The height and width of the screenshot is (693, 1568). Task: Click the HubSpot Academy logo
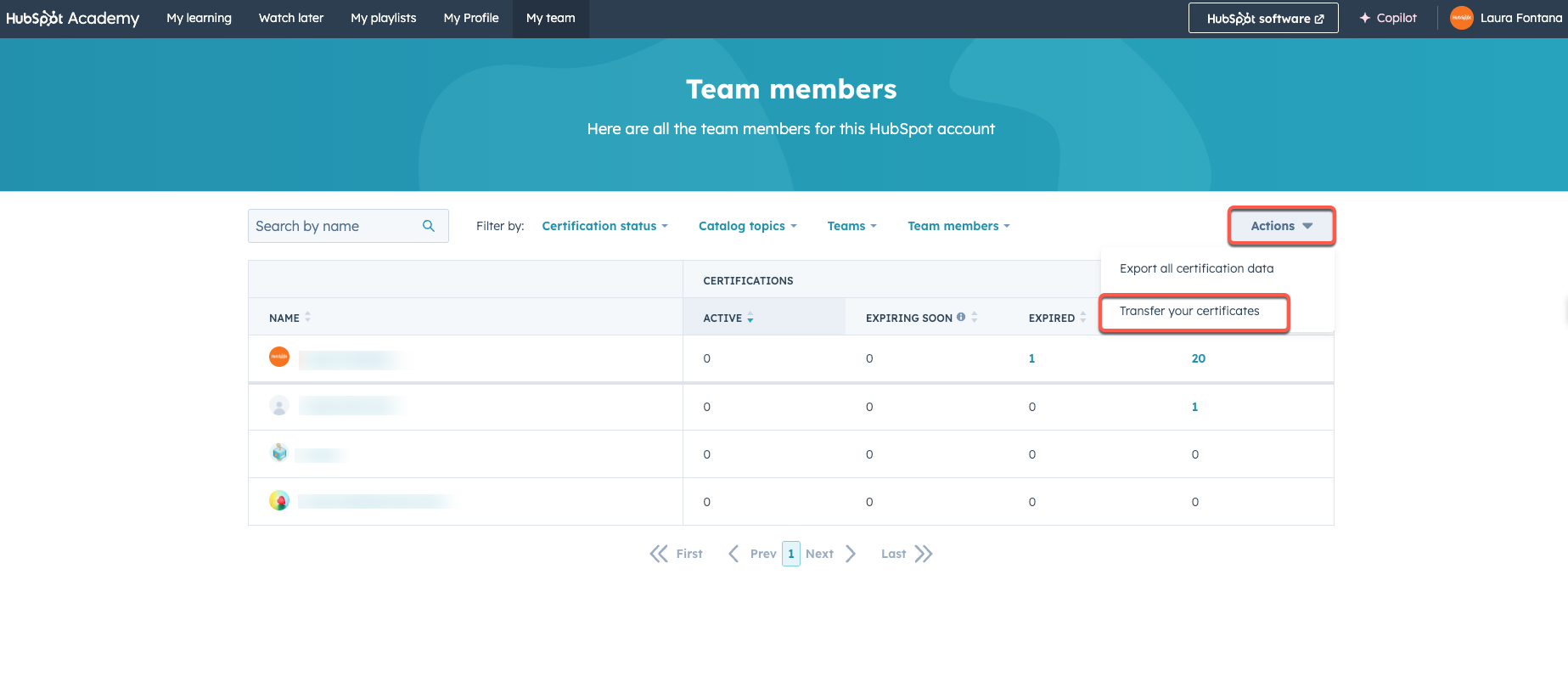click(72, 18)
